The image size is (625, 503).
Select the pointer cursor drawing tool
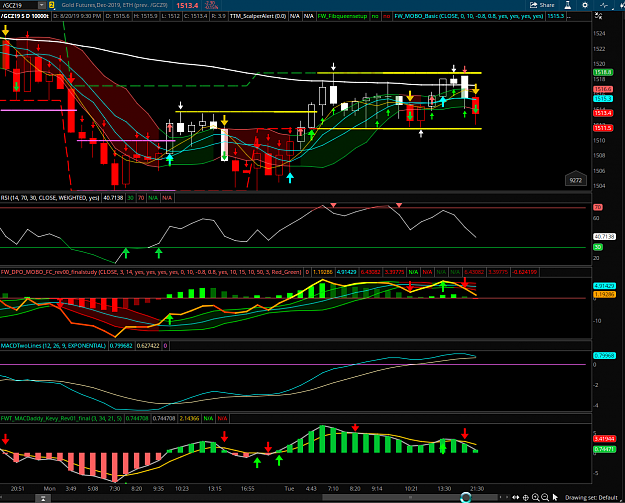[555, 497]
